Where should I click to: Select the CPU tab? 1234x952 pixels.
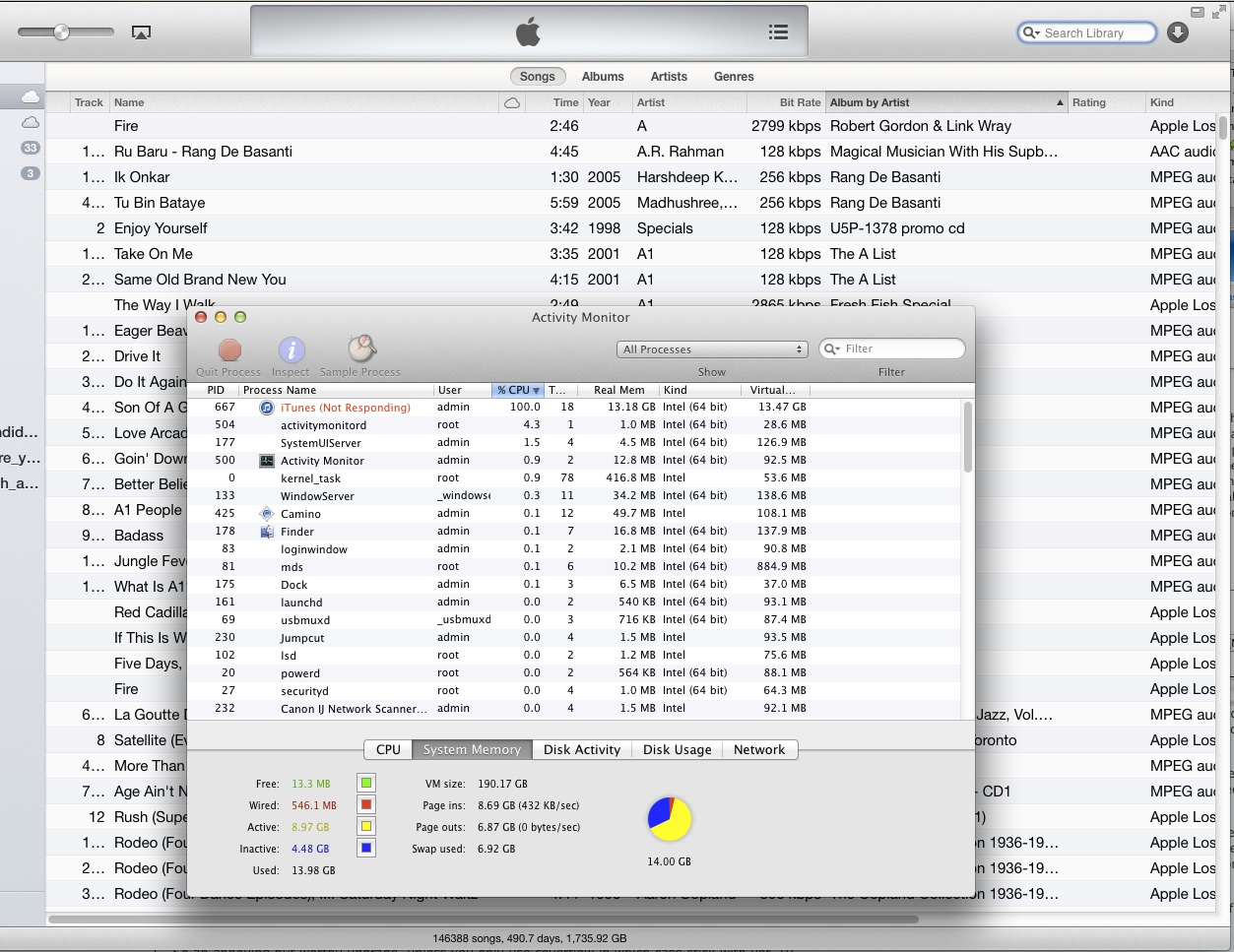coord(388,750)
